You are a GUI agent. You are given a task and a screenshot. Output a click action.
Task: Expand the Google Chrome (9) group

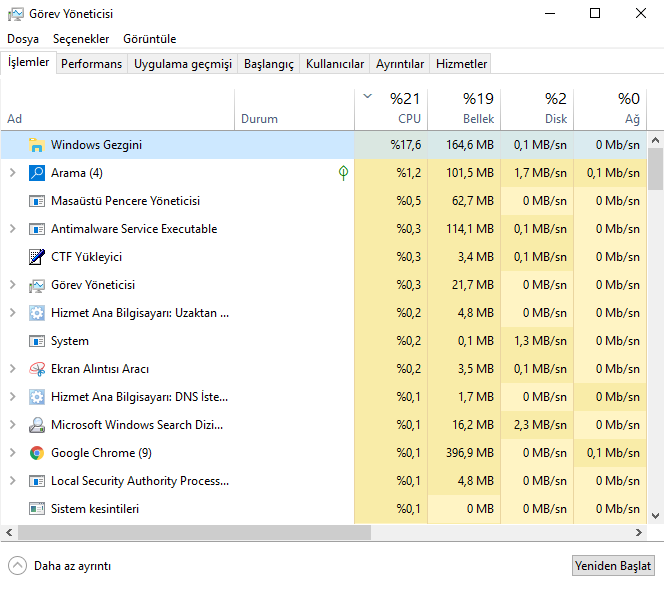coord(13,452)
